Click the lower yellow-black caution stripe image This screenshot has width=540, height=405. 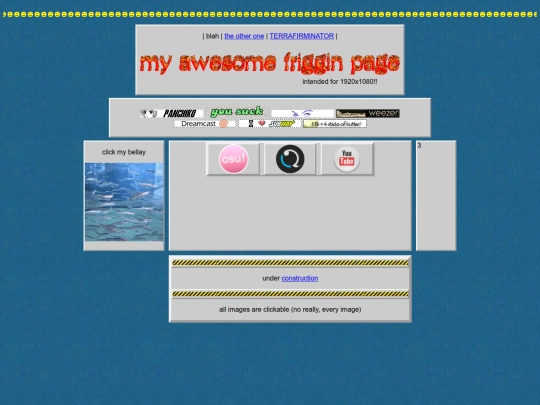tap(290, 294)
